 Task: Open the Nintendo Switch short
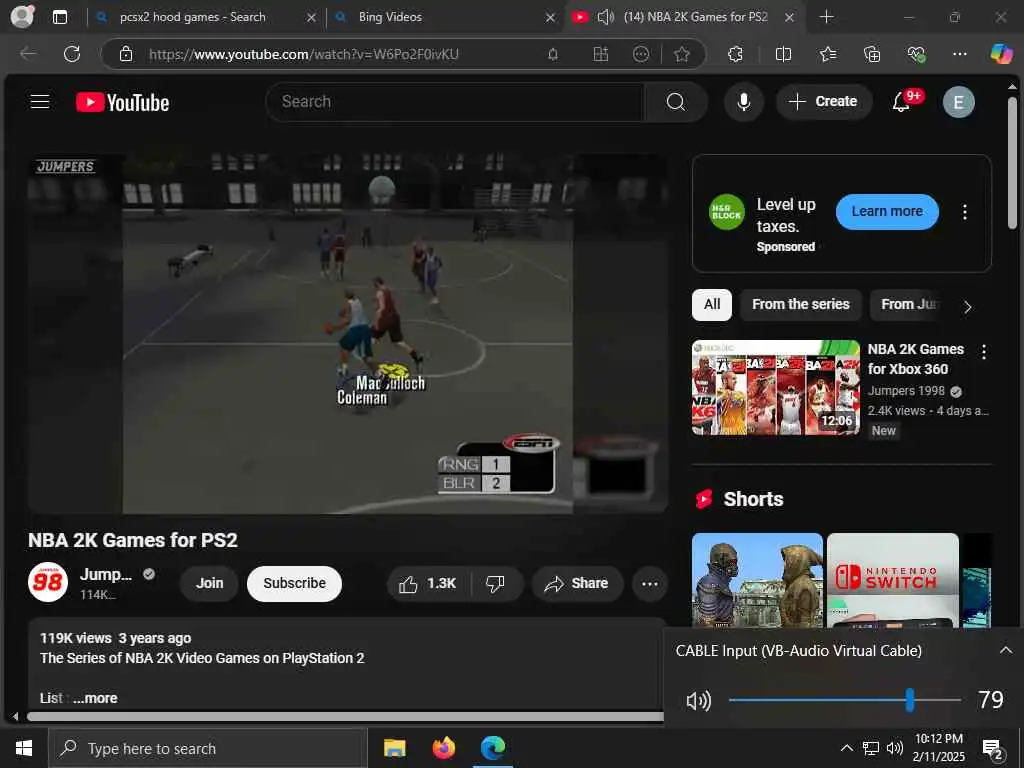click(x=892, y=581)
